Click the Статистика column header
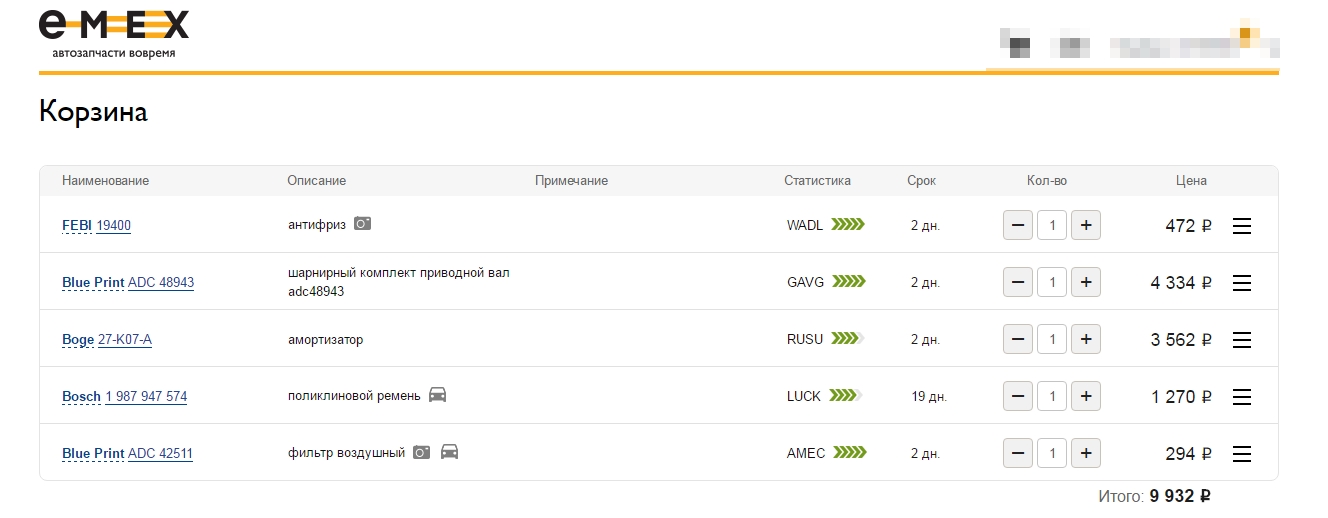Image resolution: width=1328 pixels, height=518 pixels. [x=817, y=181]
